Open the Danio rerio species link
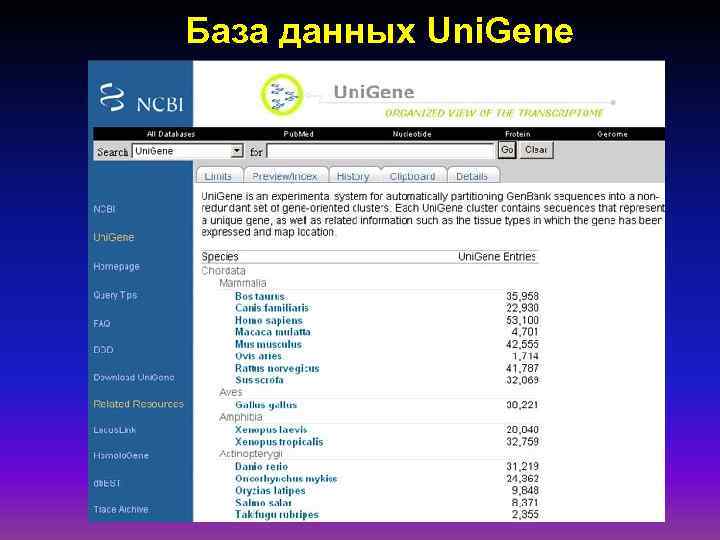This screenshot has width=720, height=540. (x=261, y=466)
